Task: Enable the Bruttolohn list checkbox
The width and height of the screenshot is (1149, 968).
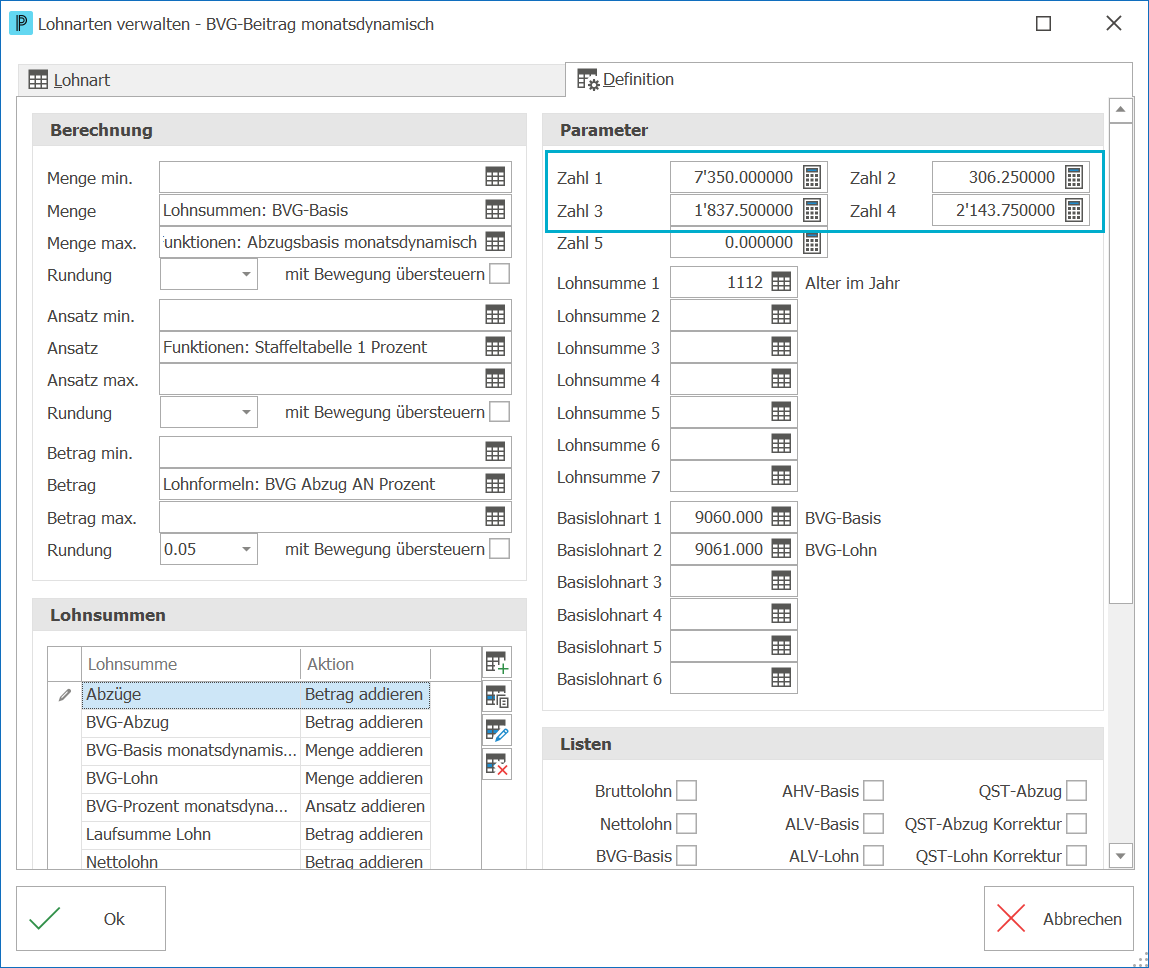Action: click(x=687, y=791)
